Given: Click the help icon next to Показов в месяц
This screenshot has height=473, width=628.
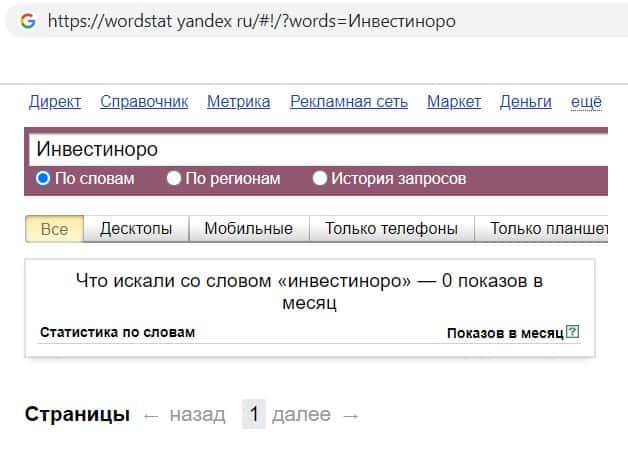Looking at the screenshot, I should (x=573, y=332).
